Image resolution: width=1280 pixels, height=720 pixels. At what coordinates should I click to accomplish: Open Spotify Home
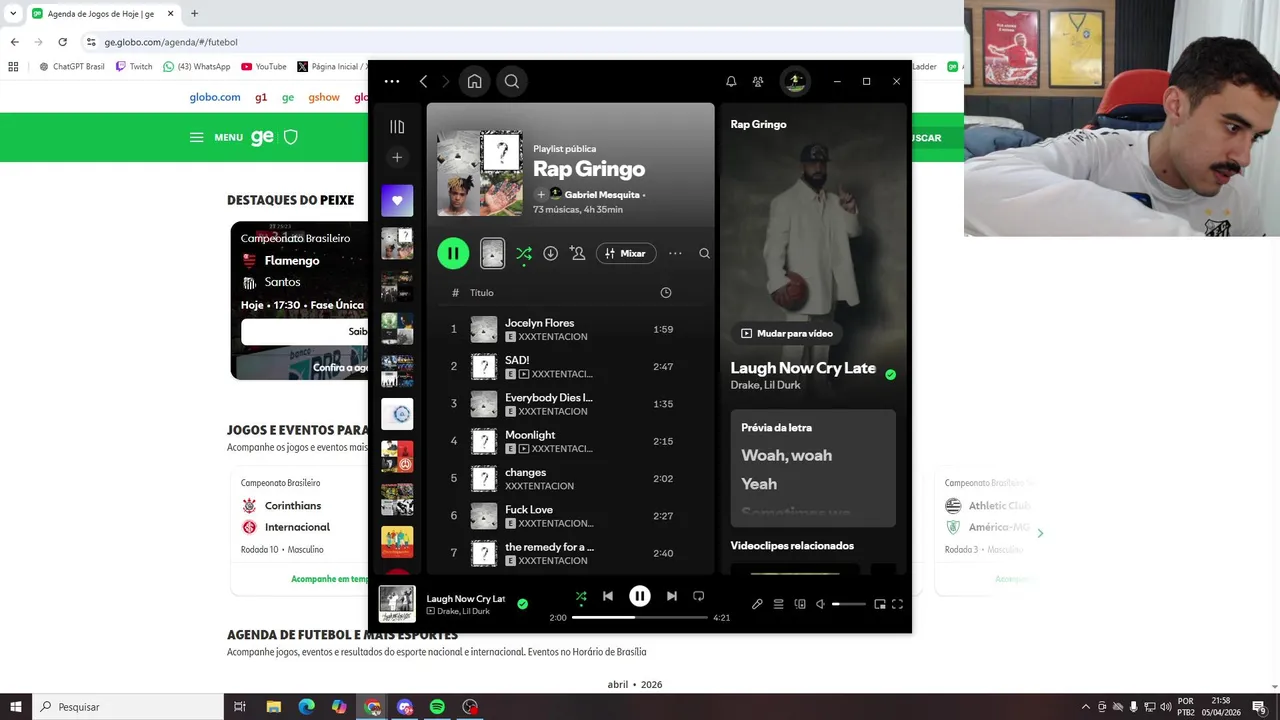click(x=475, y=82)
